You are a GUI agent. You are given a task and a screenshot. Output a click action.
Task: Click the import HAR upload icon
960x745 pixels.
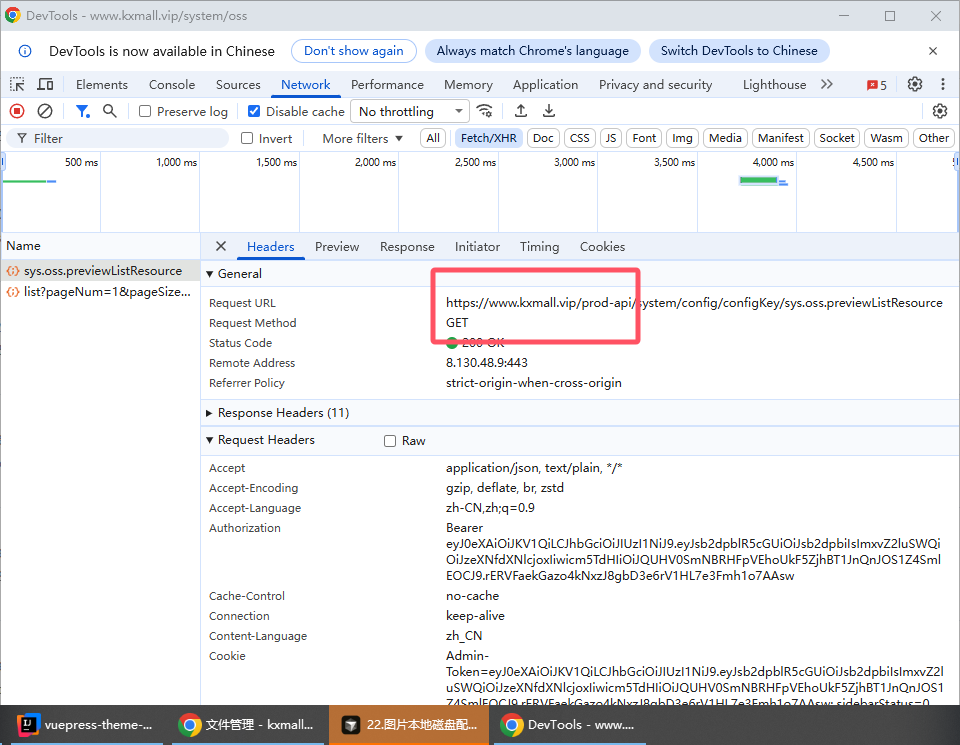tap(521, 111)
